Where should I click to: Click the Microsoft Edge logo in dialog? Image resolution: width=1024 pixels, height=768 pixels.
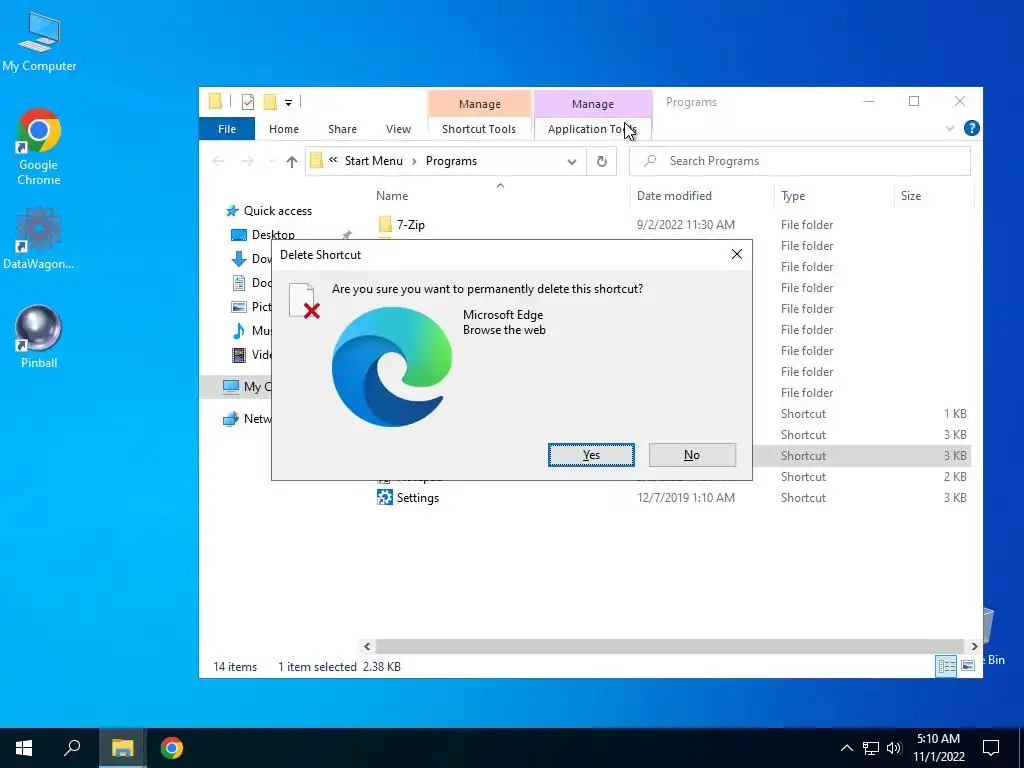coord(392,366)
